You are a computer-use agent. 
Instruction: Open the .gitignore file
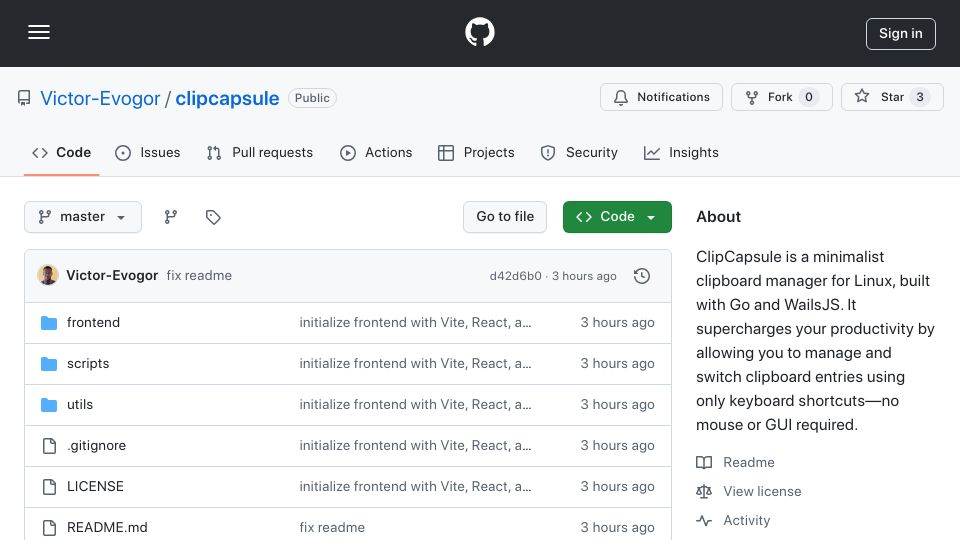pyautogui.click(x=96, y=446)
